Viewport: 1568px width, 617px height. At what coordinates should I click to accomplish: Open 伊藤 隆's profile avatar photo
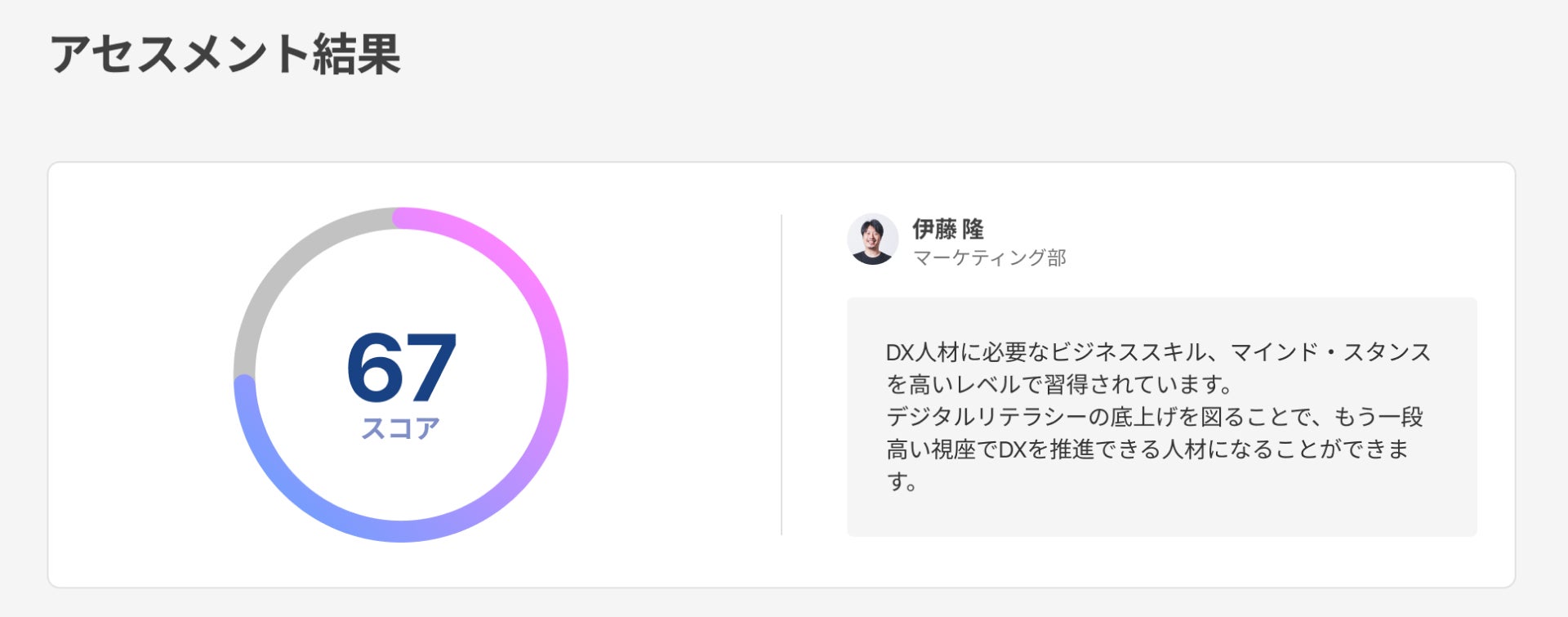[x=872, y=239]
